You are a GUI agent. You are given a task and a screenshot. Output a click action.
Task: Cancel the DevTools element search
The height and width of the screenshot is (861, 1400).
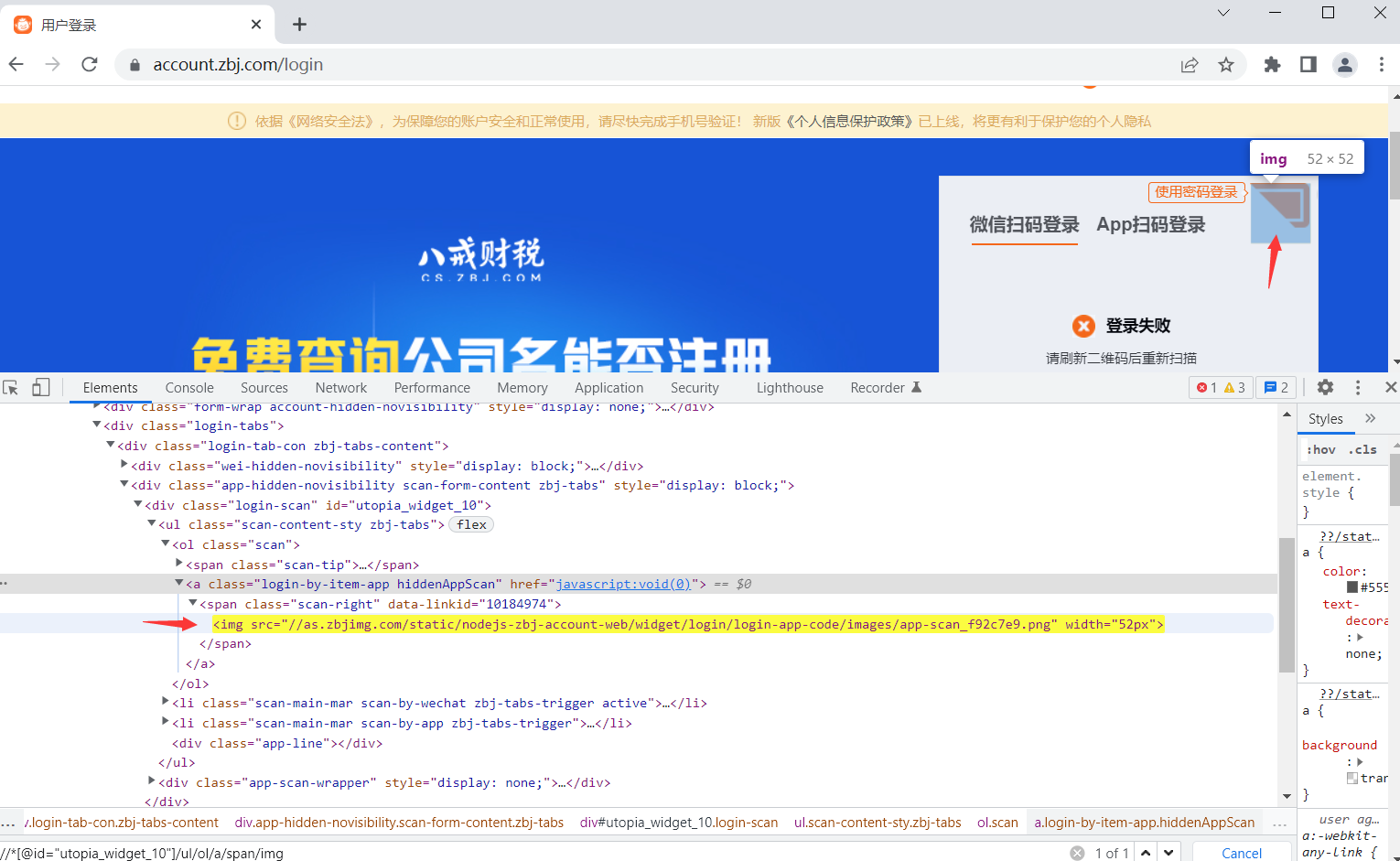point(1242,853)
